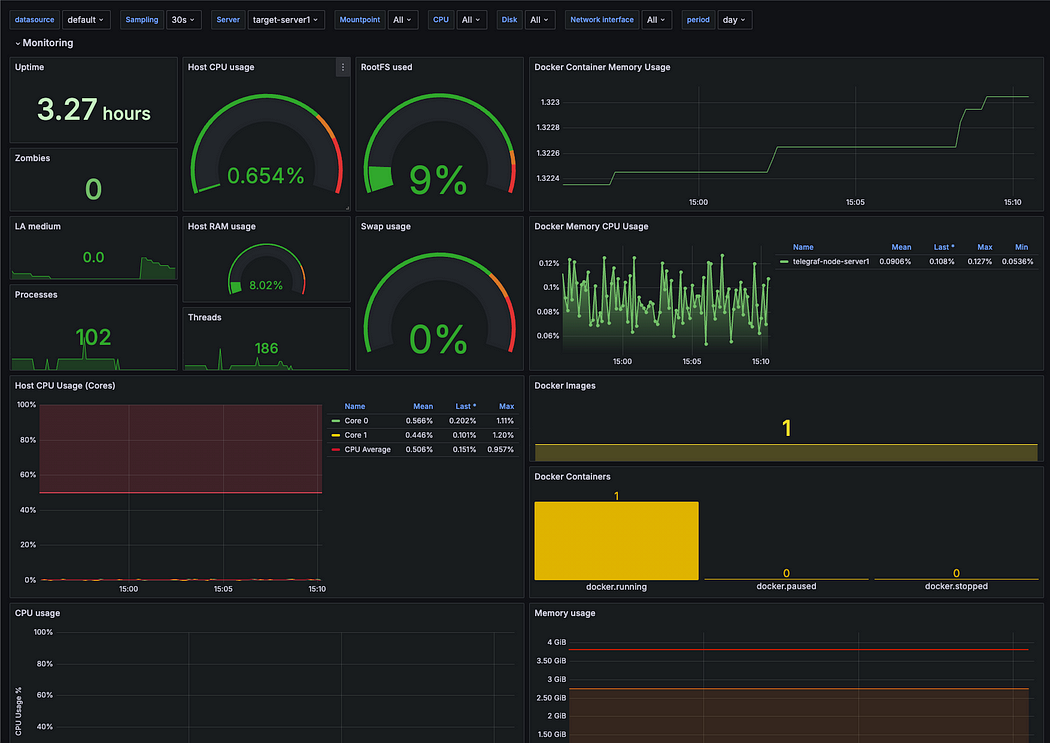
Task: Click the docker.running yellow bar
Action: click(616, 541)
